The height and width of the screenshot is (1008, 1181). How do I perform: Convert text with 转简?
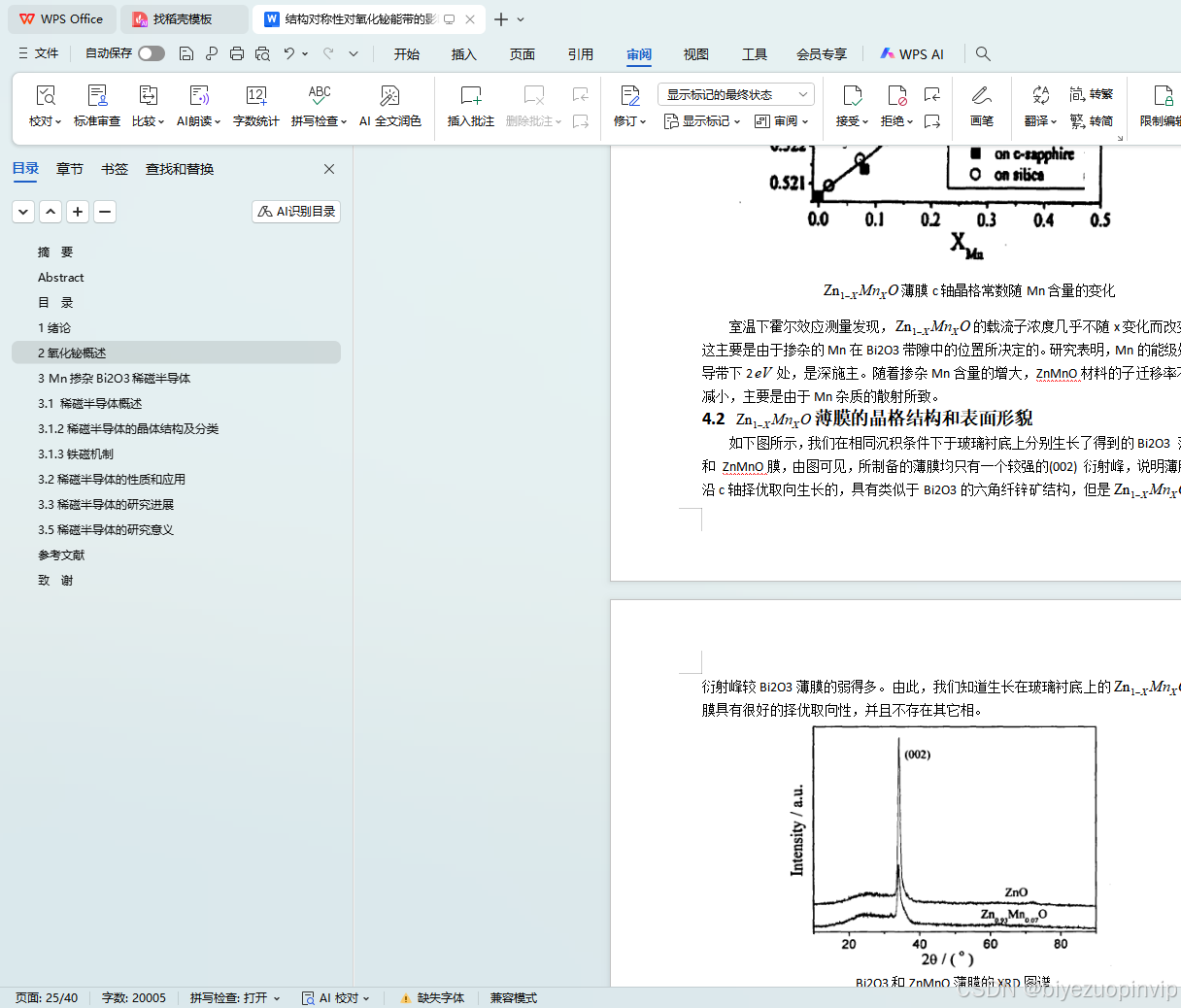1092,121
